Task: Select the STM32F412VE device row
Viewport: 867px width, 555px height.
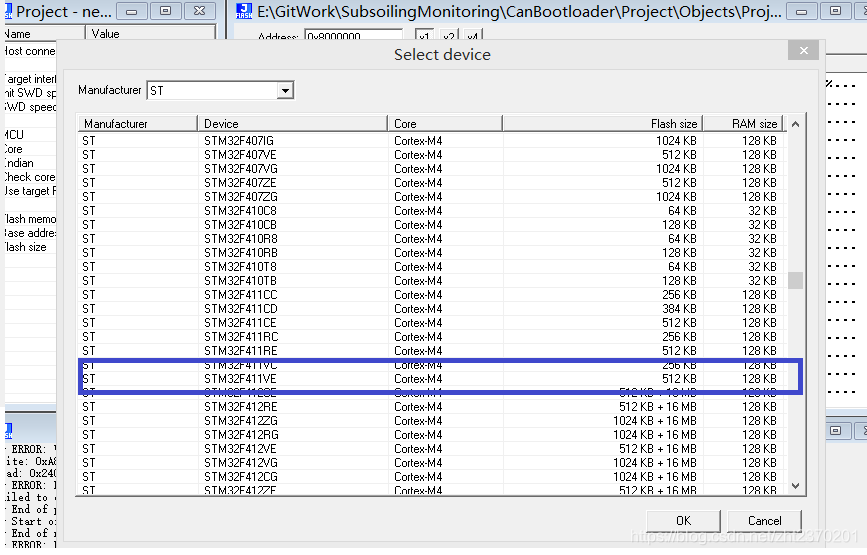Action: 431,449
